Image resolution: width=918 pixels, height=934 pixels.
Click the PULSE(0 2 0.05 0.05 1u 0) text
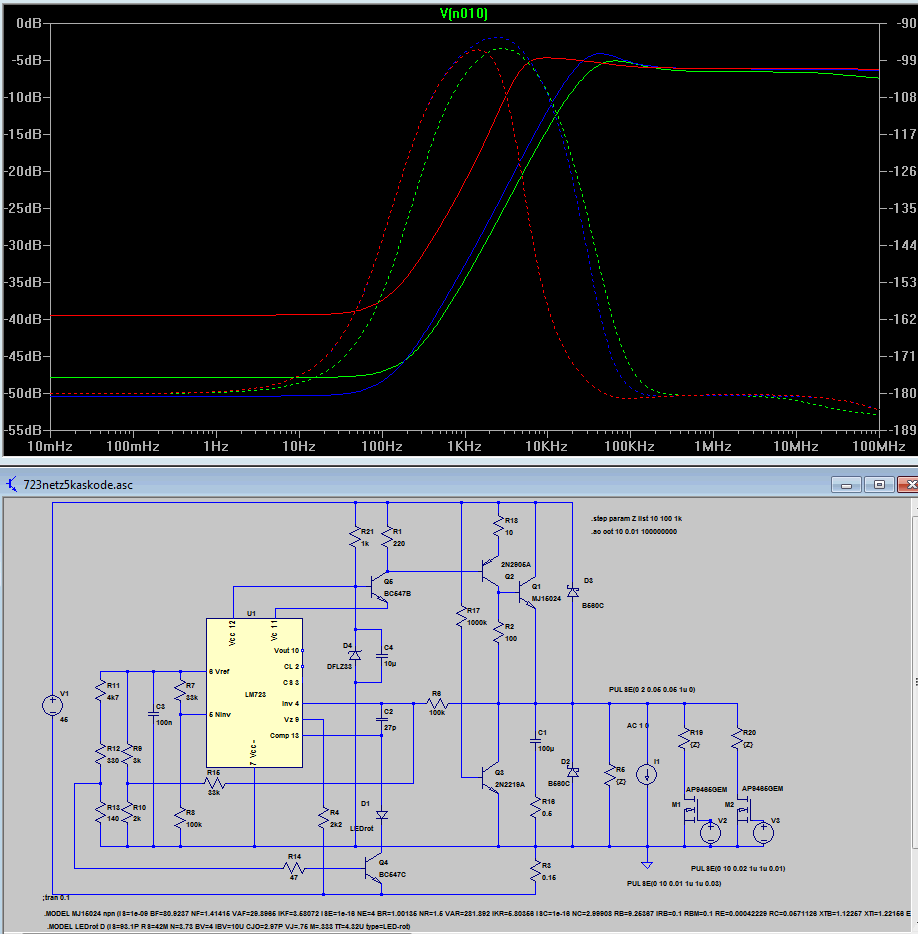(x=652, y=689)
